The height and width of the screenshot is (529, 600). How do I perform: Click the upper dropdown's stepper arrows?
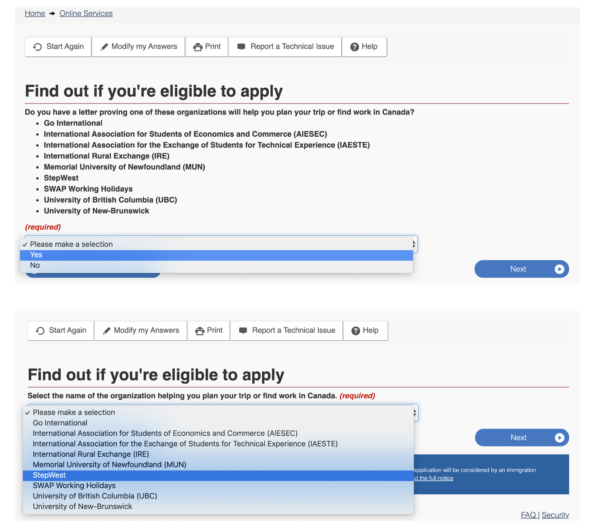(414, 244)
